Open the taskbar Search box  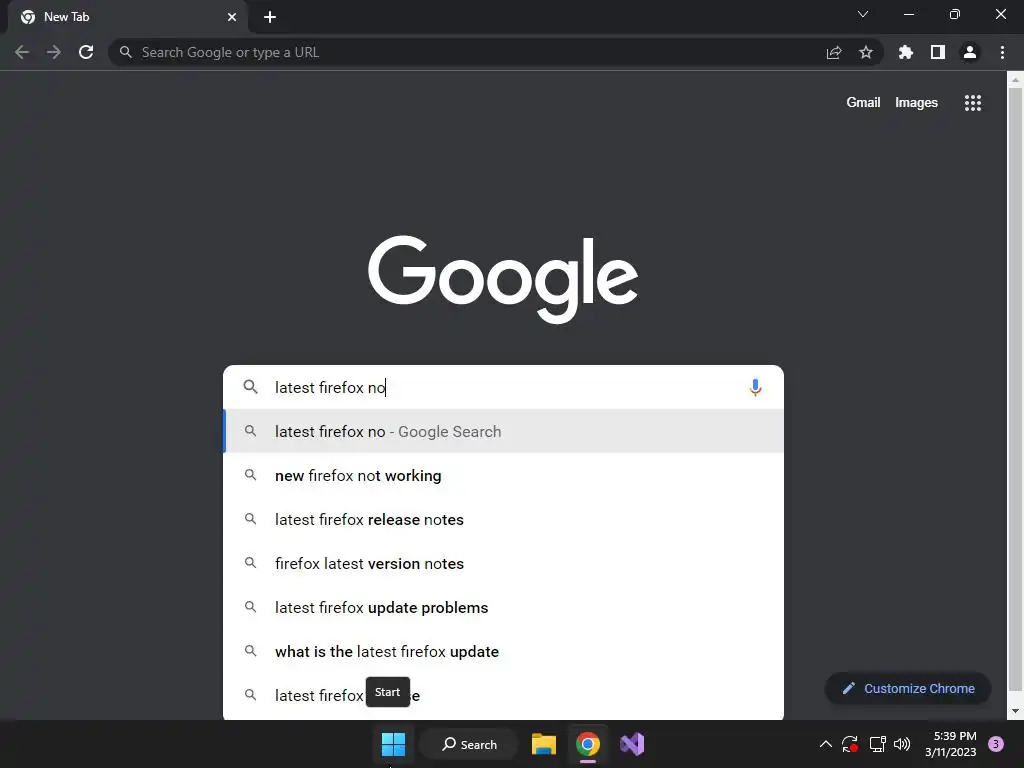coord(469,744)
